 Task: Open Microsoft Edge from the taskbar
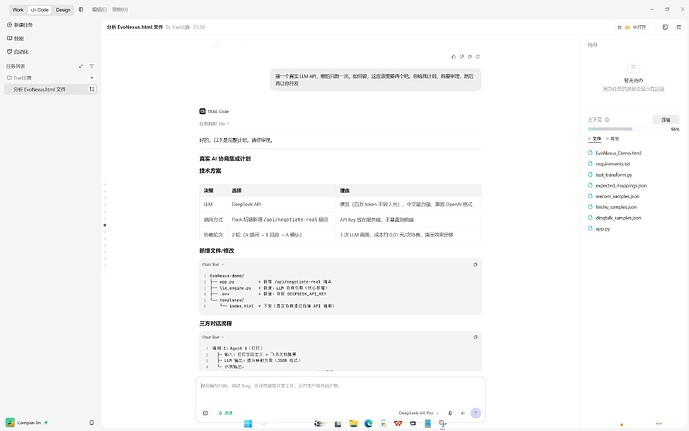(x=368, y=424)
